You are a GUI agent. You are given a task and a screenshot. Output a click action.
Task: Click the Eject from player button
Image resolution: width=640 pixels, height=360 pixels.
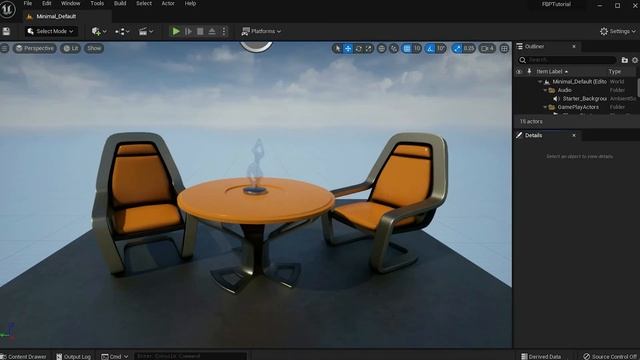[212, 31]
